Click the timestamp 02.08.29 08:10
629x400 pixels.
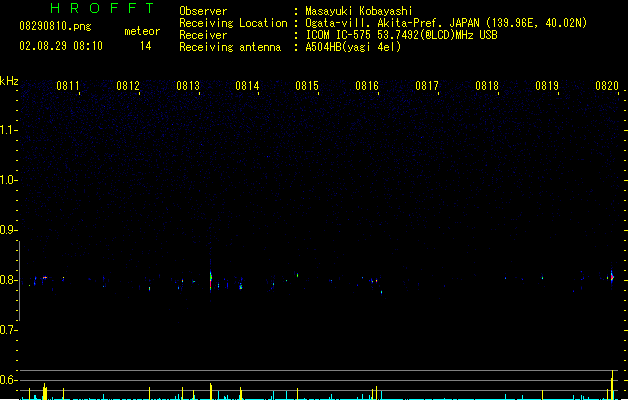pos(61,46)
